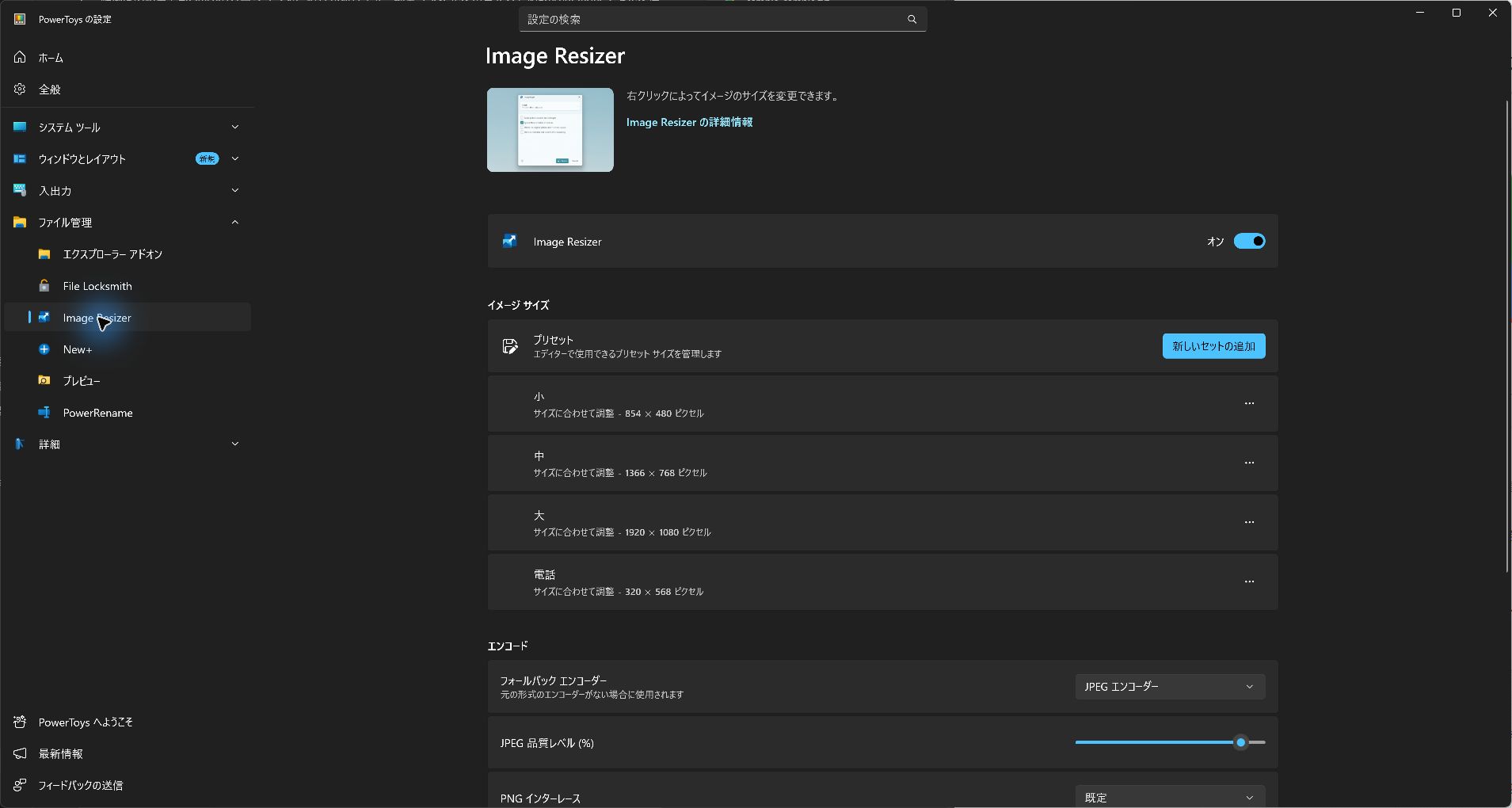Viewport: 1512px width, 808px height.
Task: Turn off the Image Resizer toggle
Action: [1249, 241]
